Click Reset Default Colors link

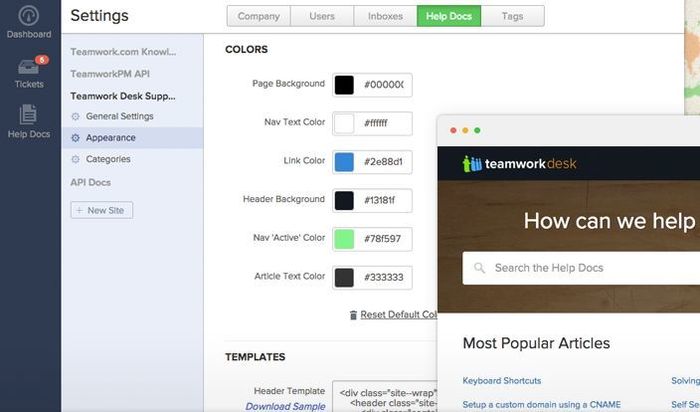coord(399,315)
